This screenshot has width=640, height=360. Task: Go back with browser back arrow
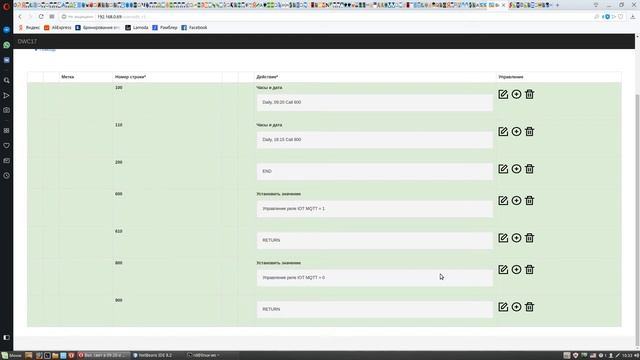[20, 17]
